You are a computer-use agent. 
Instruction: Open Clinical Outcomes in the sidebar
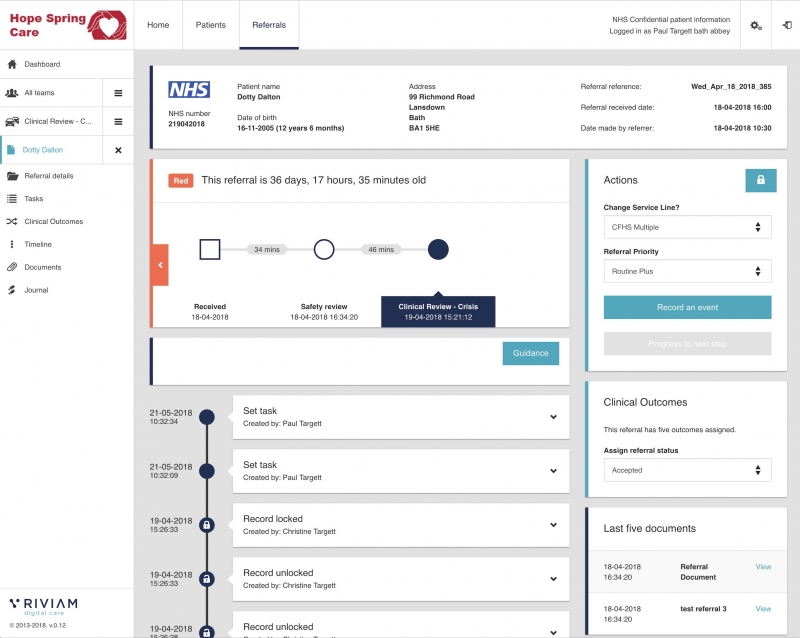(x=54, y=222)
